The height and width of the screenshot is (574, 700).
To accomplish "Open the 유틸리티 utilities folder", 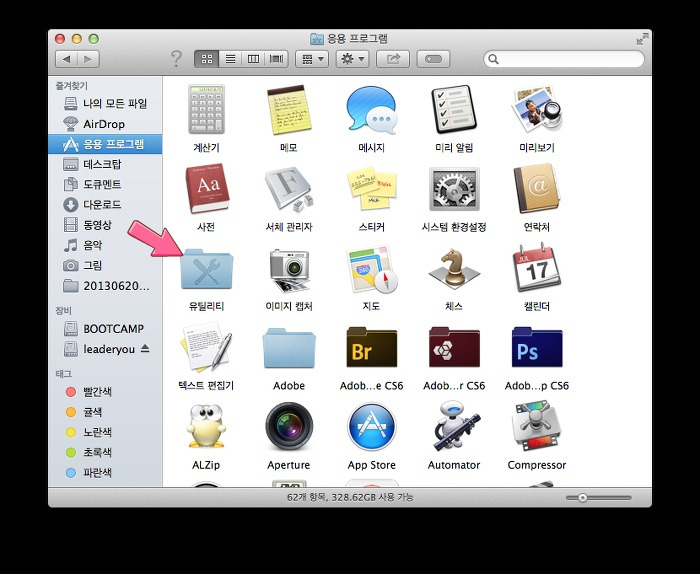I will point(206,269).
